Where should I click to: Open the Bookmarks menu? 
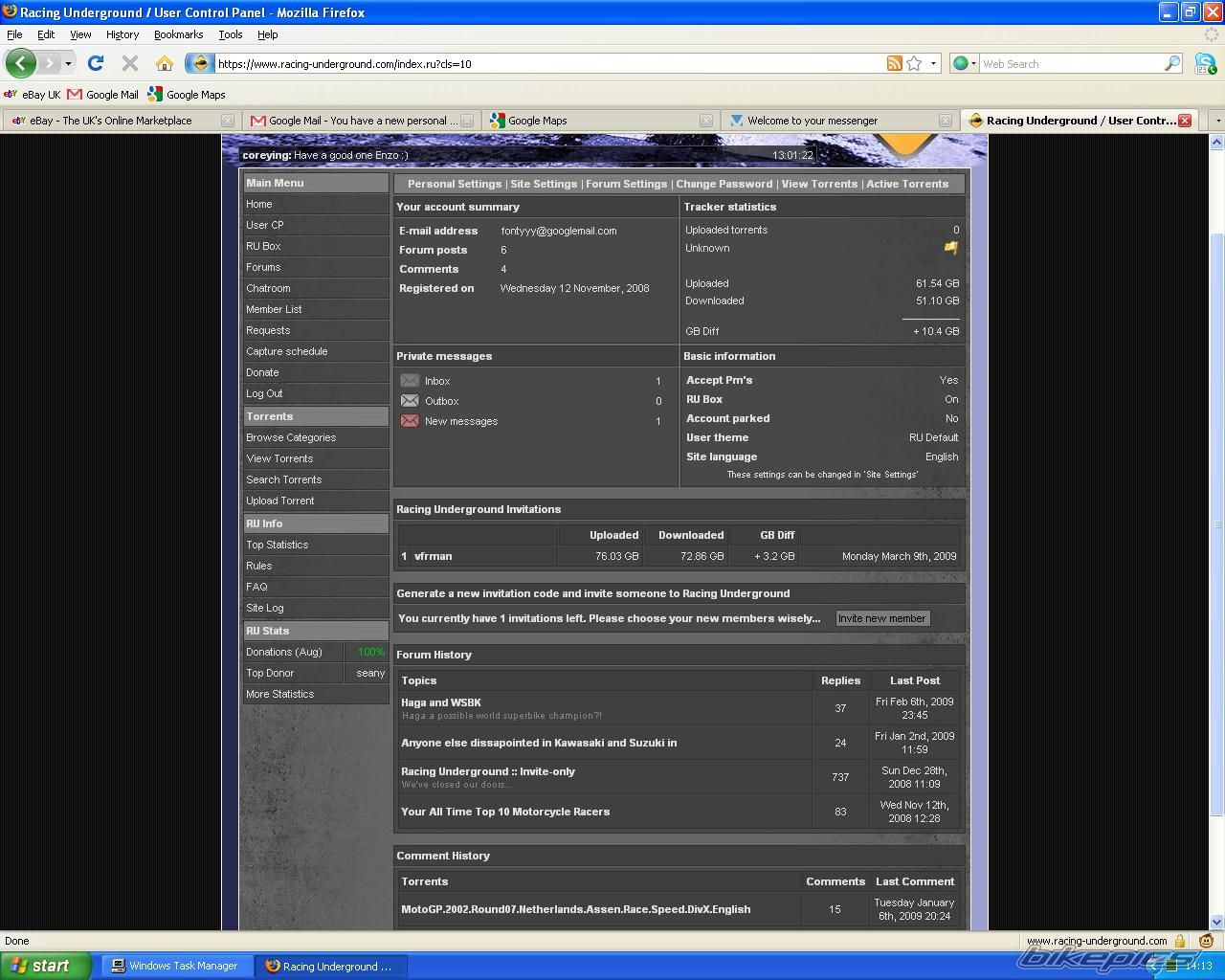coord(178,34)
